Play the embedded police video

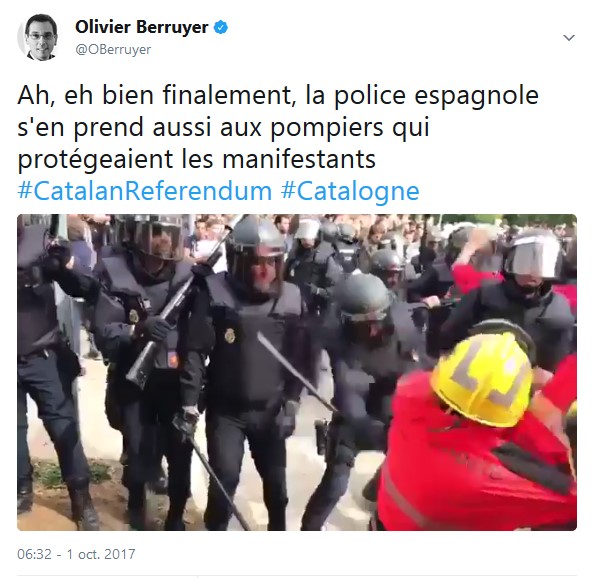(x=297, y=372)
